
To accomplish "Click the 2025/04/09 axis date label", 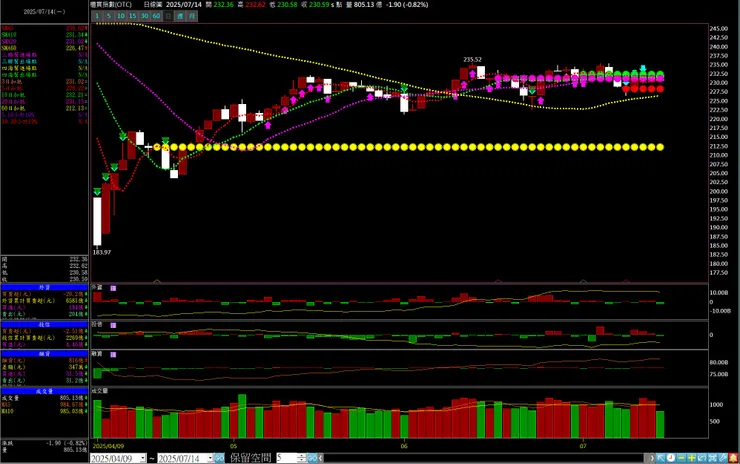I will pos(108,446).
